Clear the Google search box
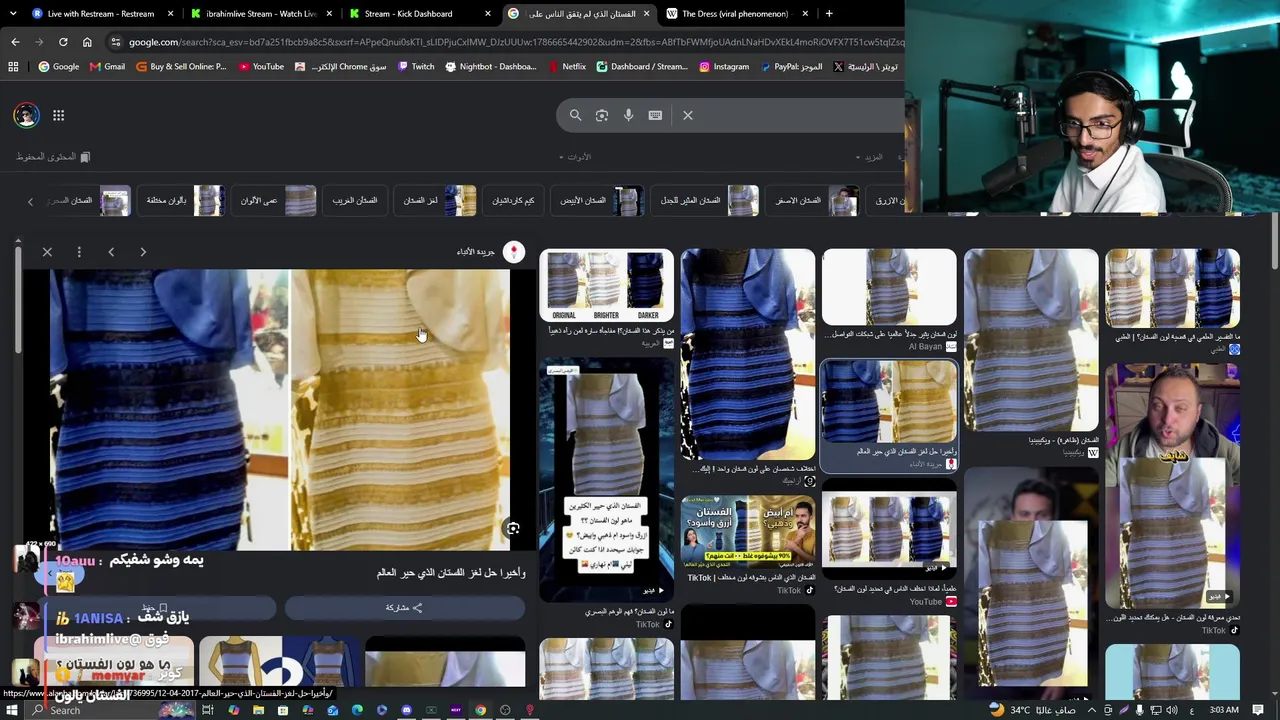This screenshot has width=1280, height=720. [x=688, y=115]
